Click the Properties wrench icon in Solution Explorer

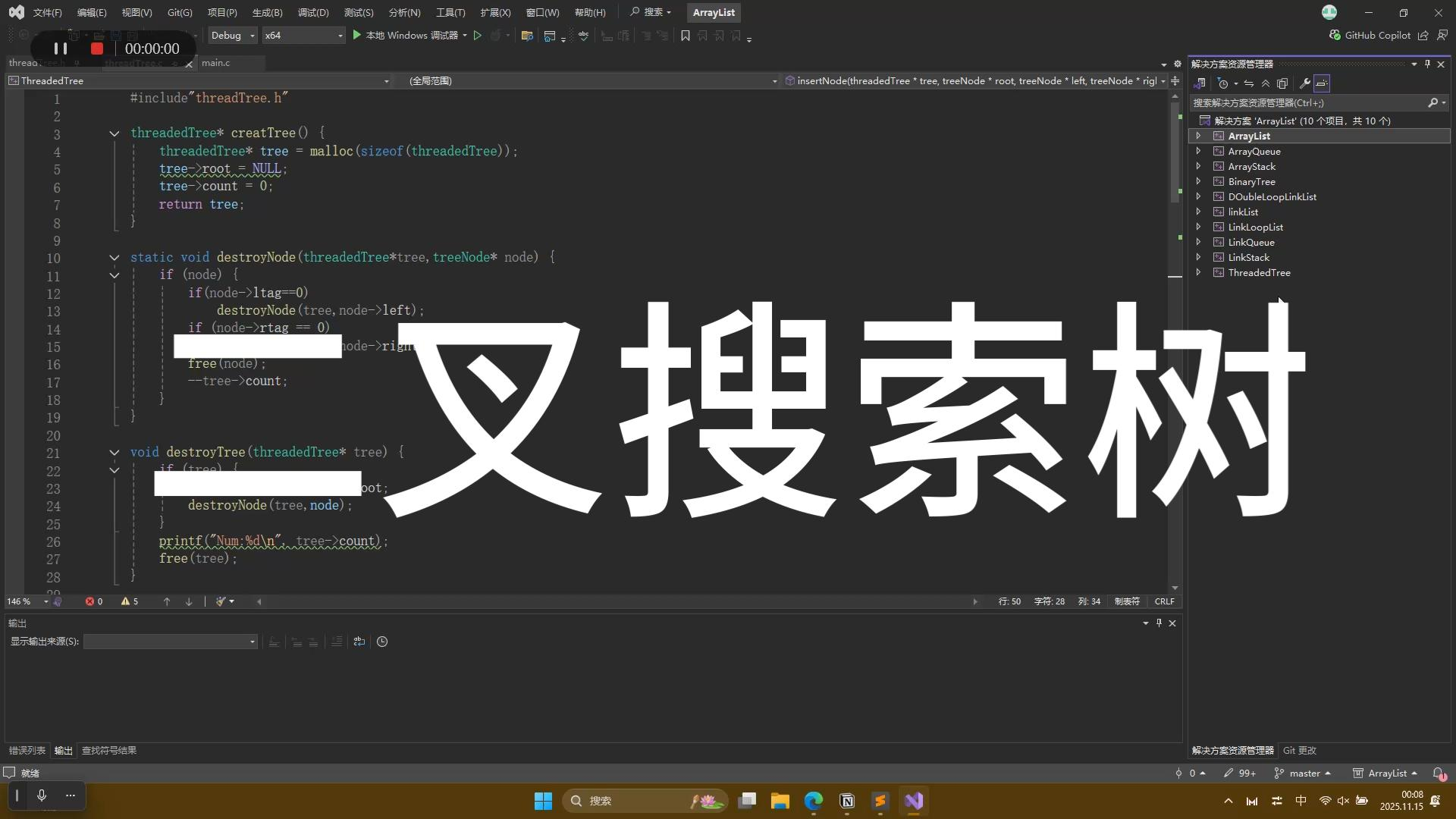1304,83
